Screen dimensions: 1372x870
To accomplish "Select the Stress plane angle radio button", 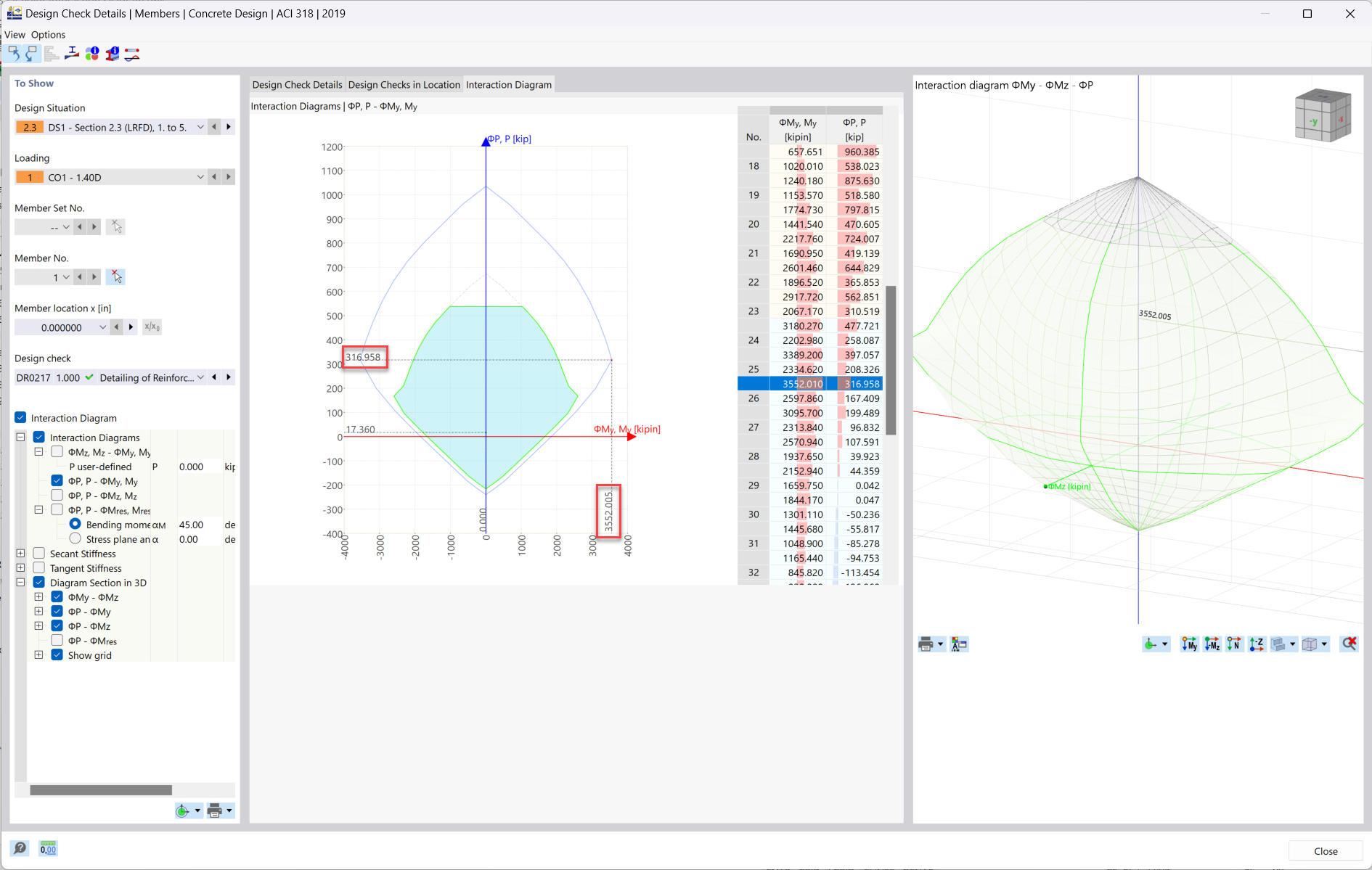I will [x=75, y=538].
